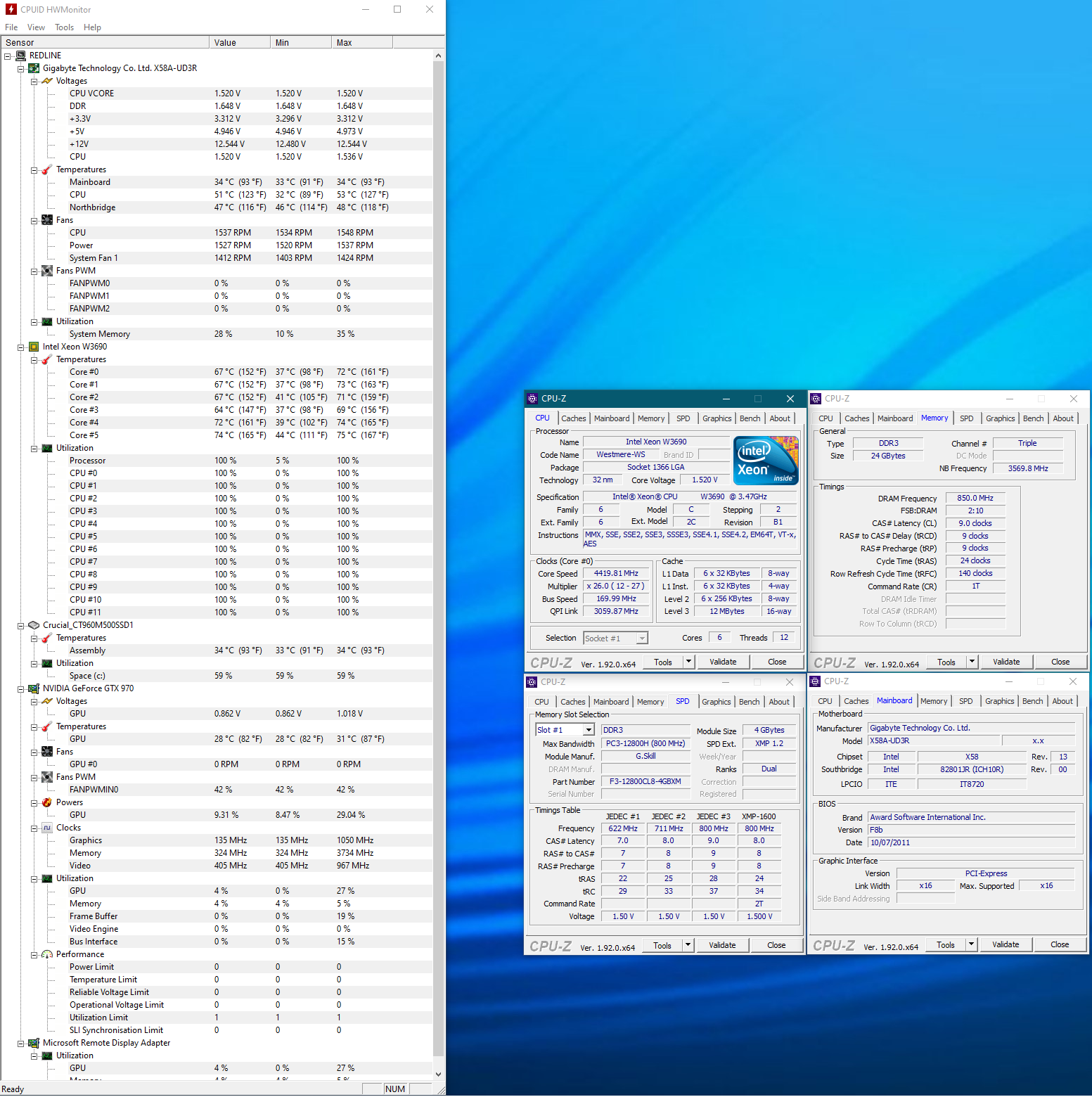The width and height of the screenshot is (1092, 1097).
Task: Click the GTX 970 Fans icon
Action: click(x=47, y=752)
